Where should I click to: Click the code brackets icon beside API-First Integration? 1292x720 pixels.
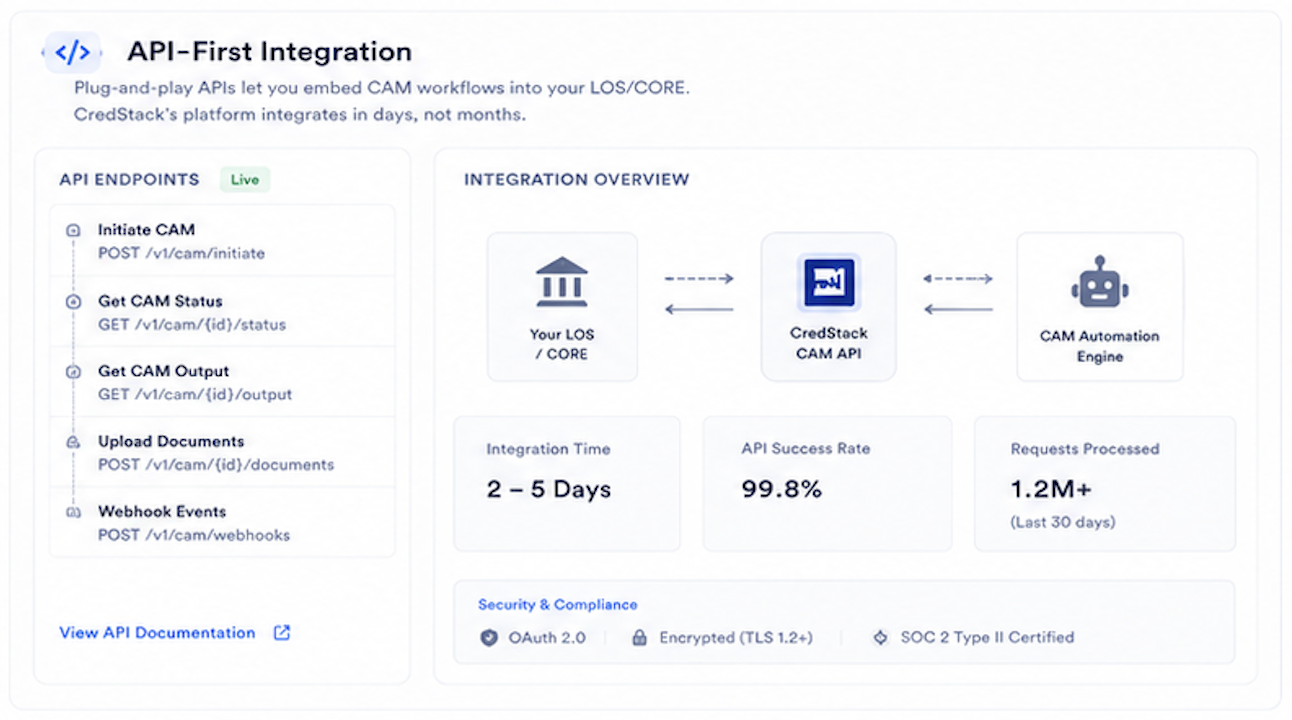(x=72, y=52)
